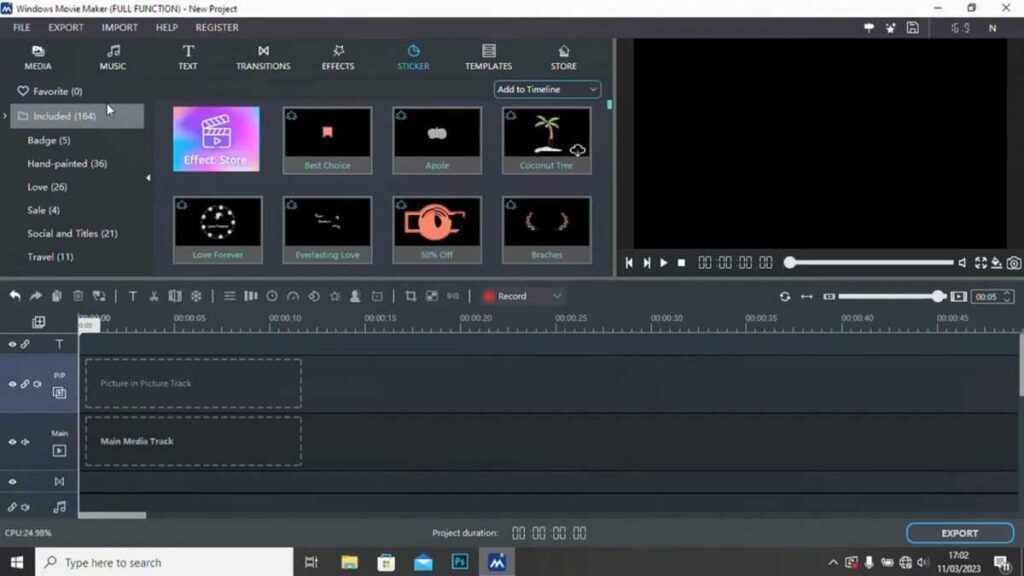Open the MEDIA library tab

click(38, 57)
